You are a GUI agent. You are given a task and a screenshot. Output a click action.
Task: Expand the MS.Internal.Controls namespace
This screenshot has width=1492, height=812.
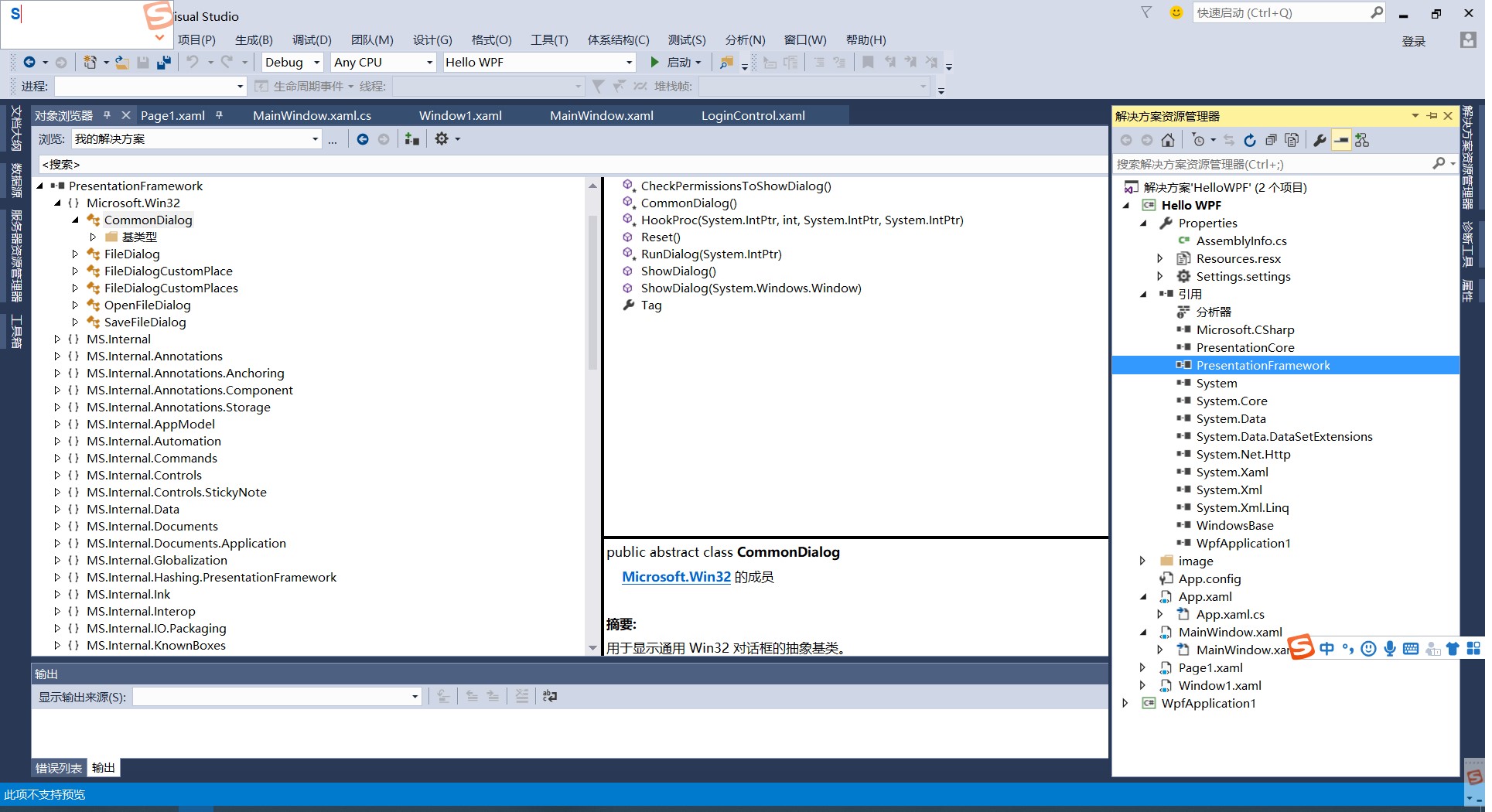click(57, 475)
